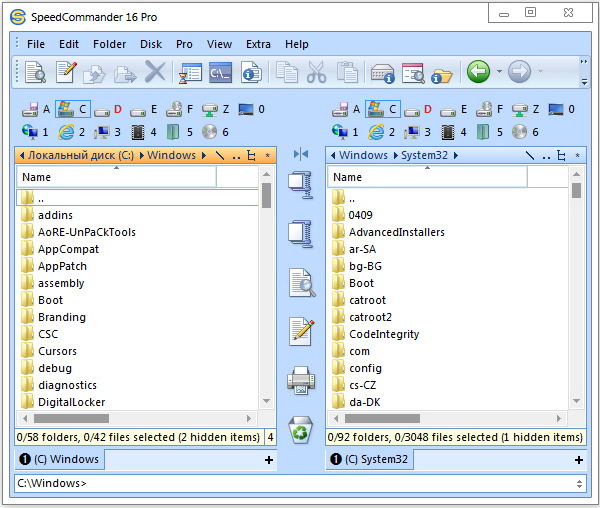600x508 pixels.
Task: Expand the command line history dropdown
Action: pyautogui.click(x=578, y=484)
